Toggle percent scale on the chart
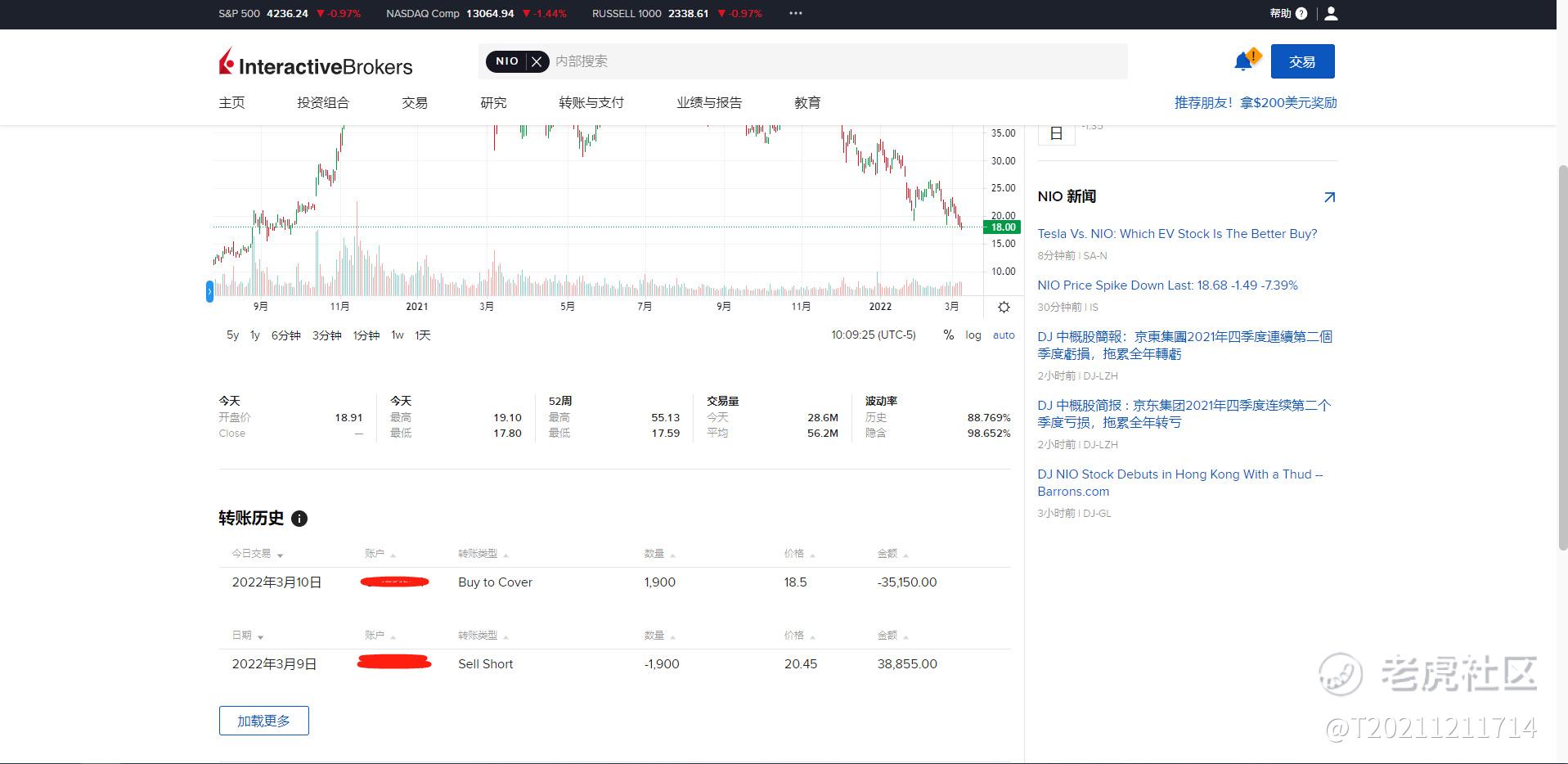Viewport: 1568px width, 764px height. (948, 335)
